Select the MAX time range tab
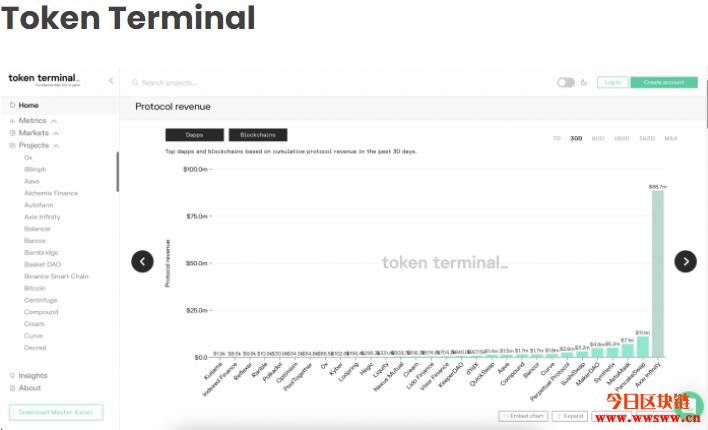Screen dimensions: 708x430 (671, 138)
